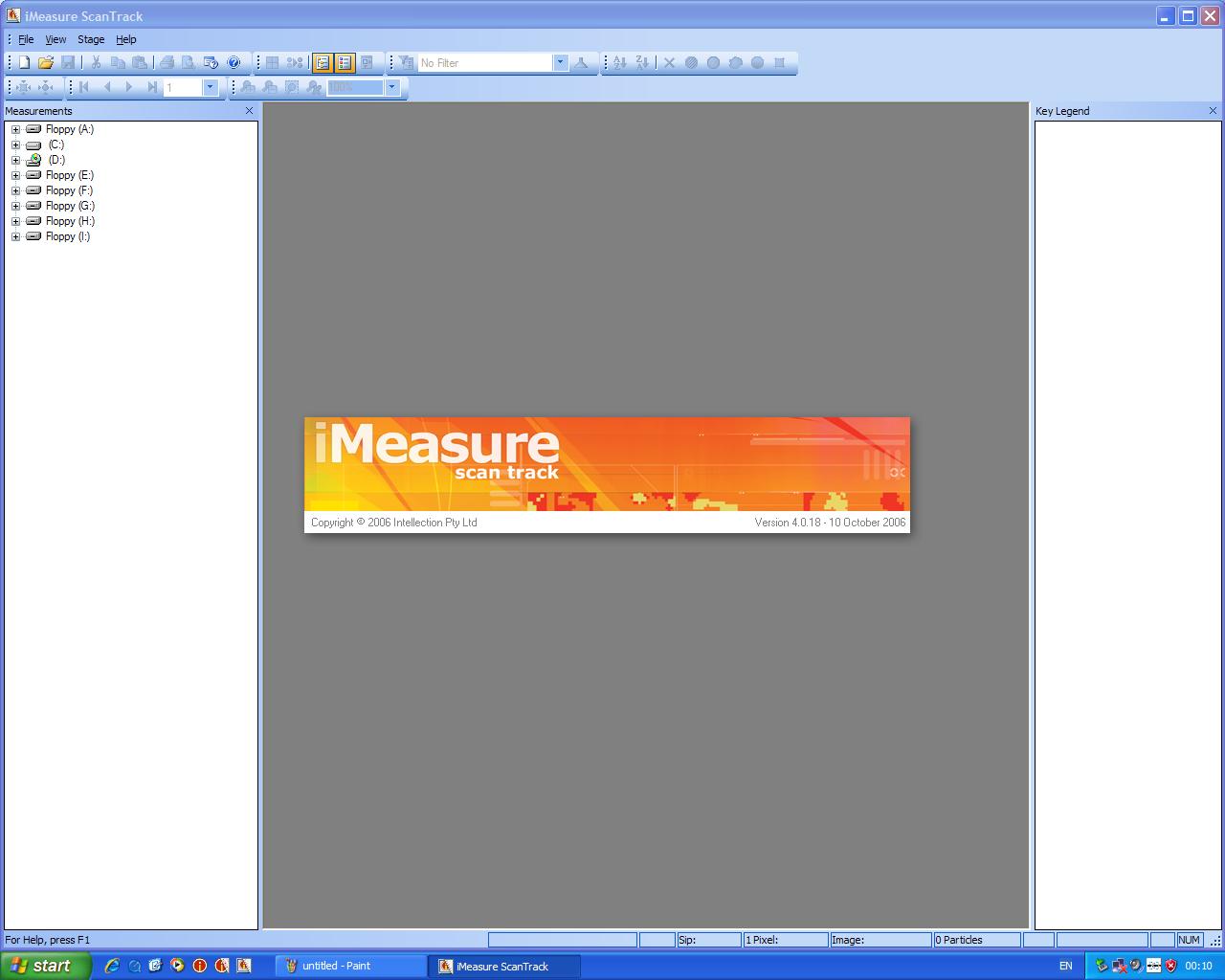Expand the Floppy (H:) tree node
1225x980 pixels.
15,221
